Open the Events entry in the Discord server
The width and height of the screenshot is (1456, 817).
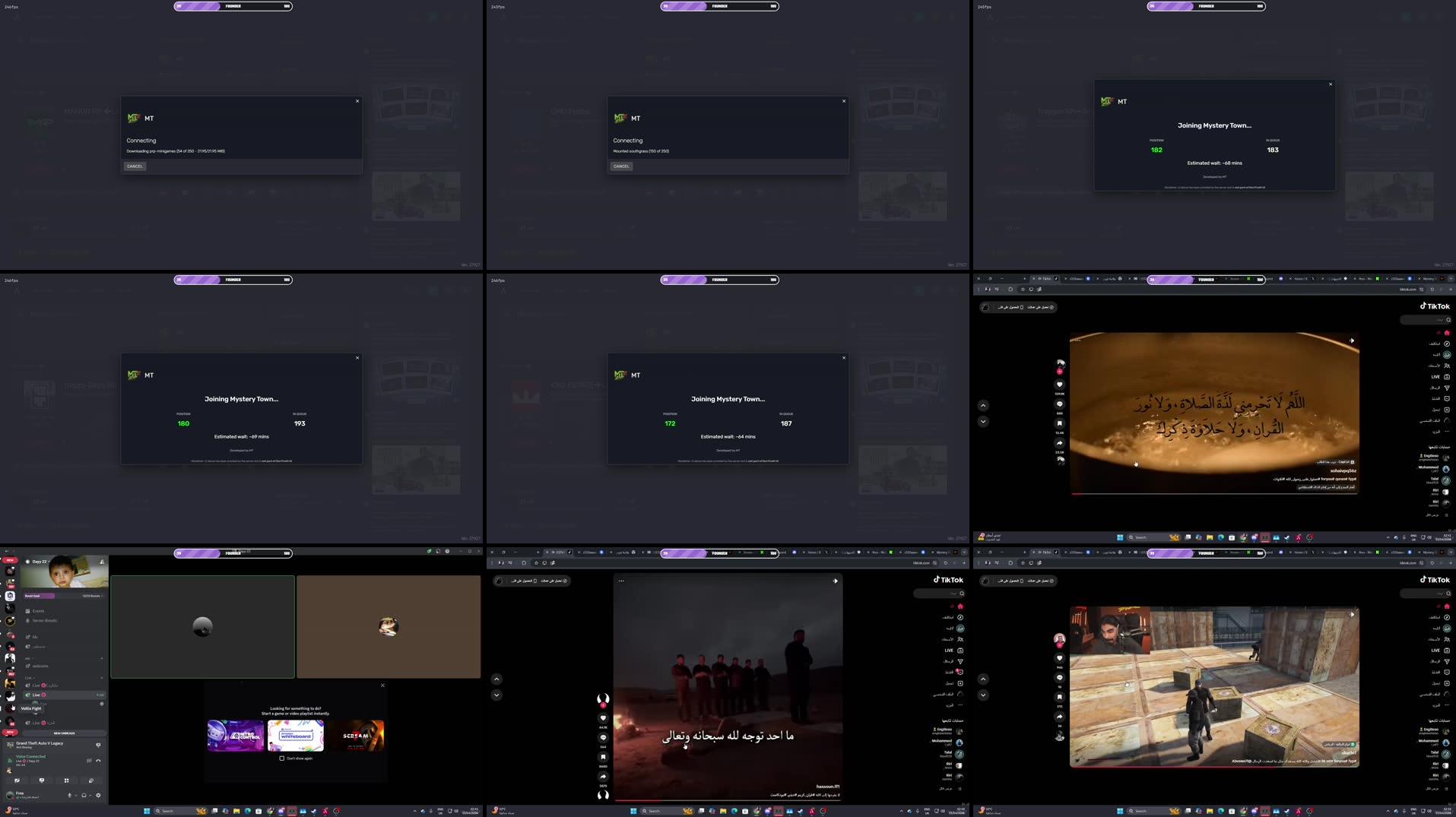click(37, 611)
